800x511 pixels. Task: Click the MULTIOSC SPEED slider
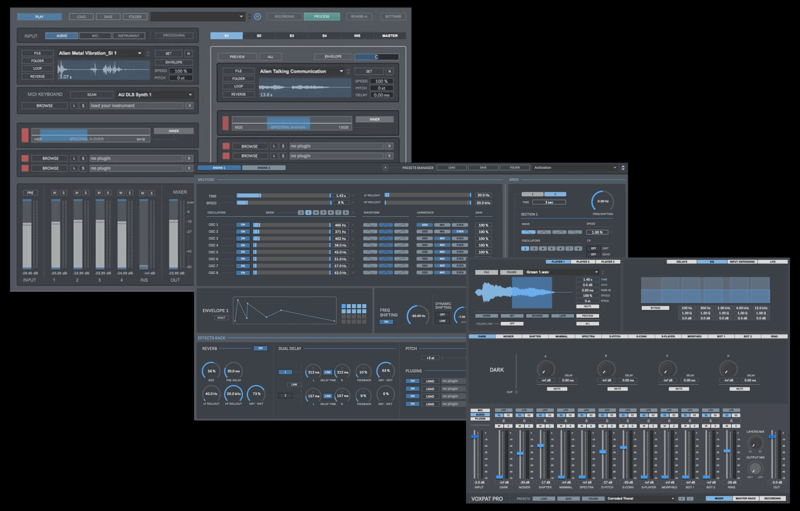(284, 203)
